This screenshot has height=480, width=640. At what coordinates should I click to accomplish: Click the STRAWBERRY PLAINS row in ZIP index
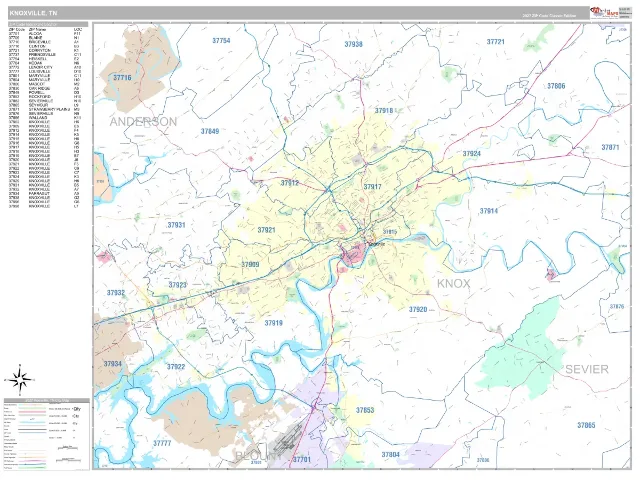pyautogui.click(x=45, y=109)
